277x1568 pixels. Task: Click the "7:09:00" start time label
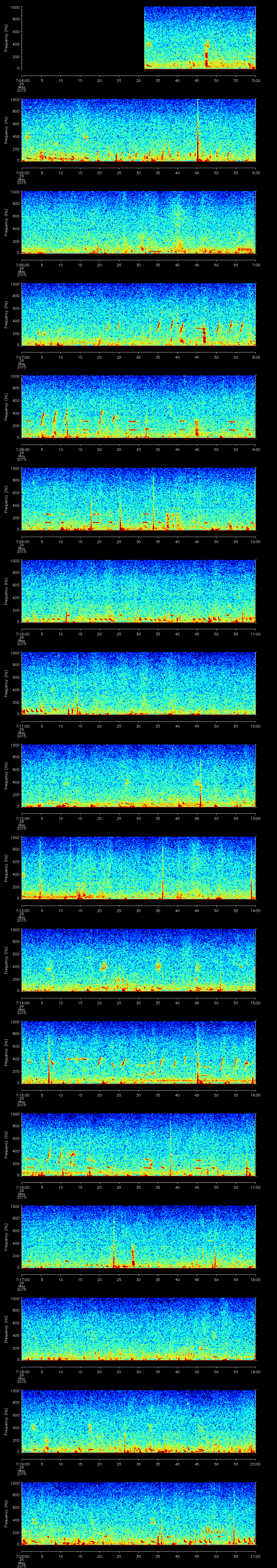pyautogui.click(x=22, y=542)
